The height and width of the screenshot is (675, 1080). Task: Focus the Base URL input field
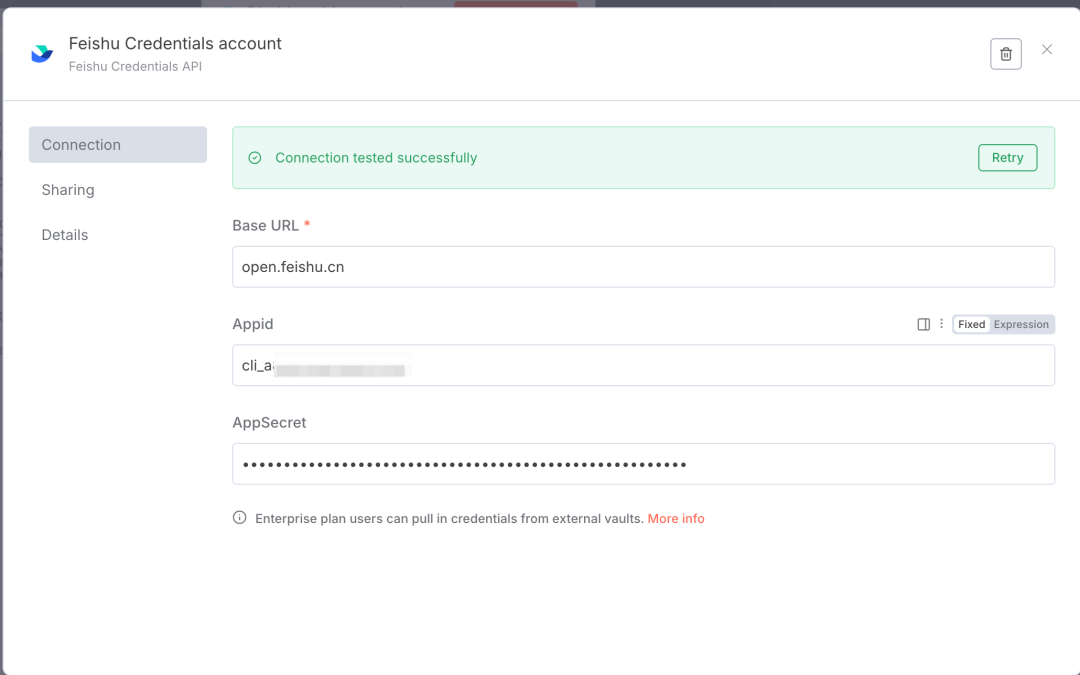(643, 267)
